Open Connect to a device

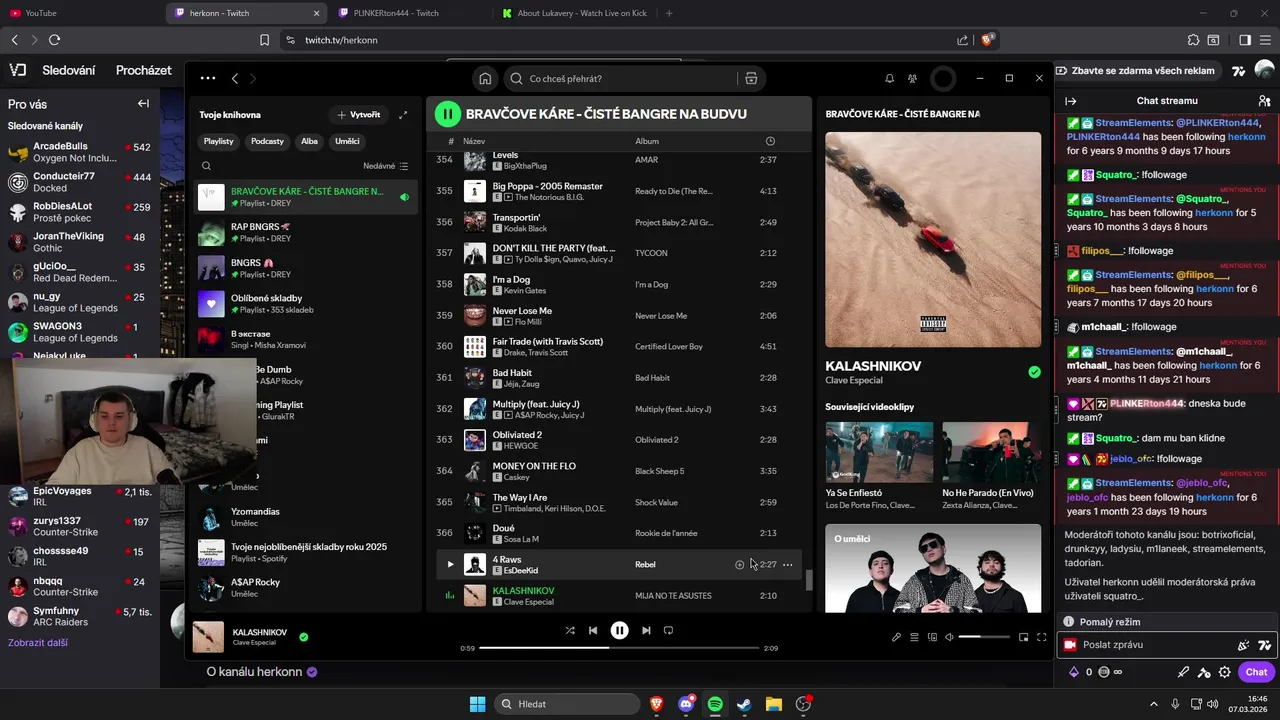tap(932, 637)
